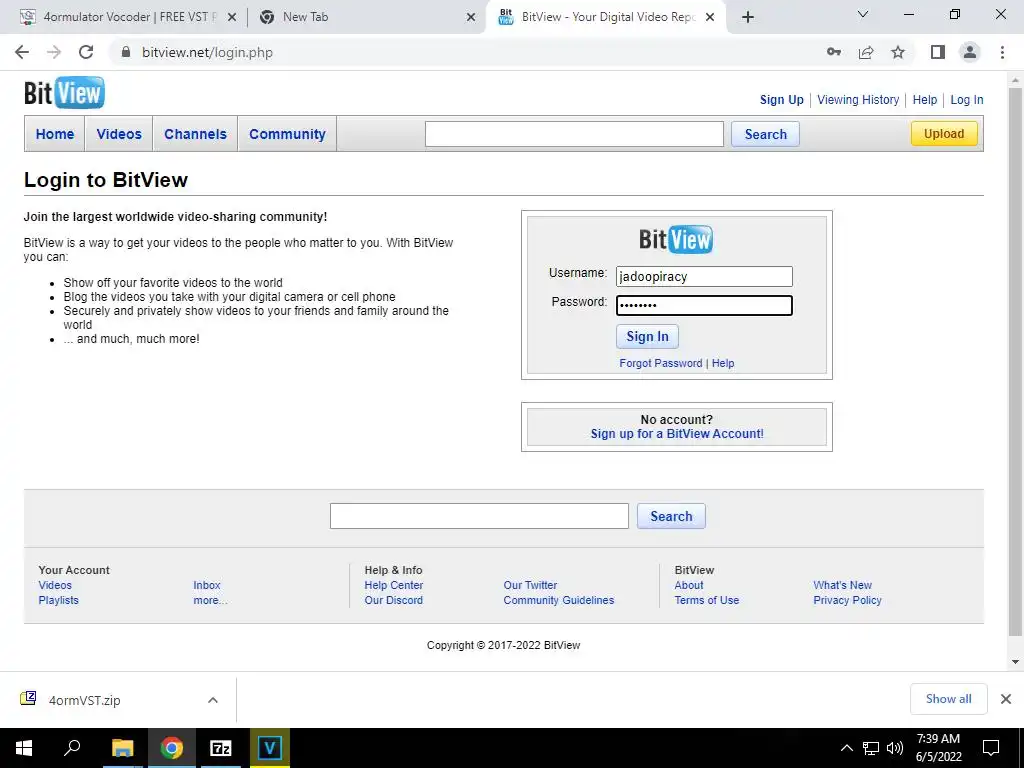Click Show all downloads button

tap(948, 699)
